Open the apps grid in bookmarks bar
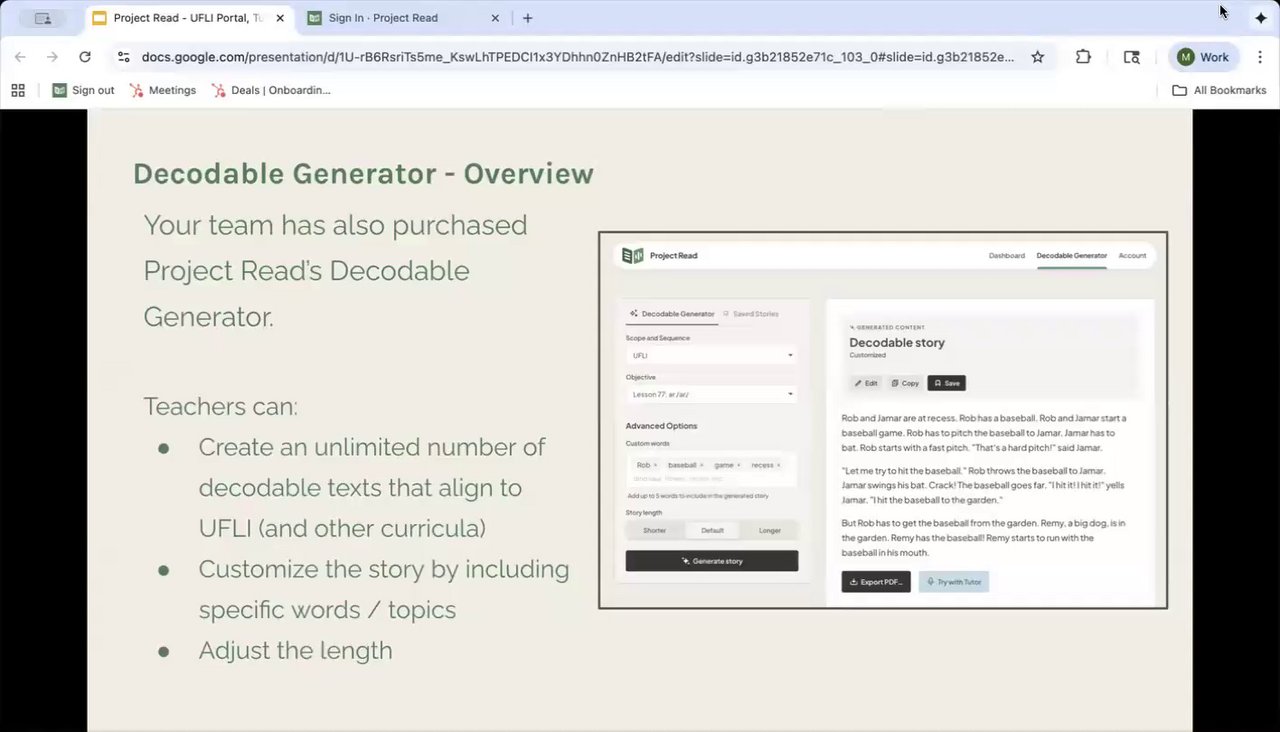1280x732 pixels. point(18,90)
